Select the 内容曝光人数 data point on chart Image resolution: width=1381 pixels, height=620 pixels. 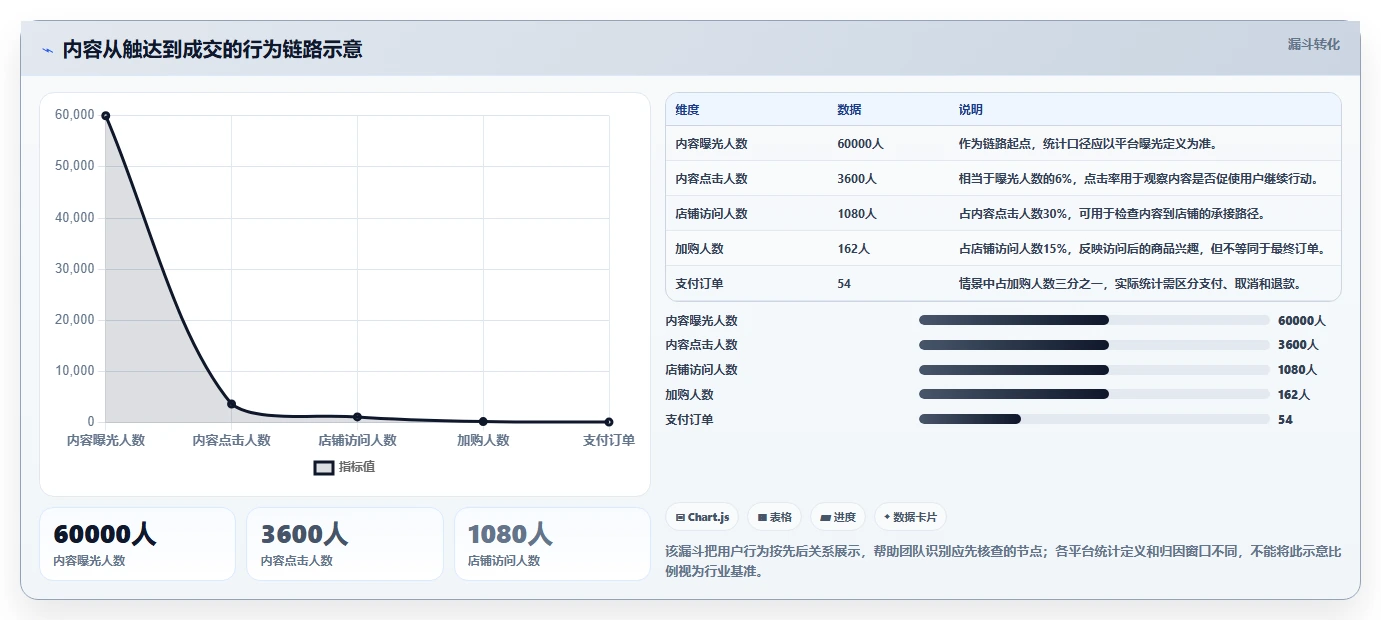[x=105, y=115]
